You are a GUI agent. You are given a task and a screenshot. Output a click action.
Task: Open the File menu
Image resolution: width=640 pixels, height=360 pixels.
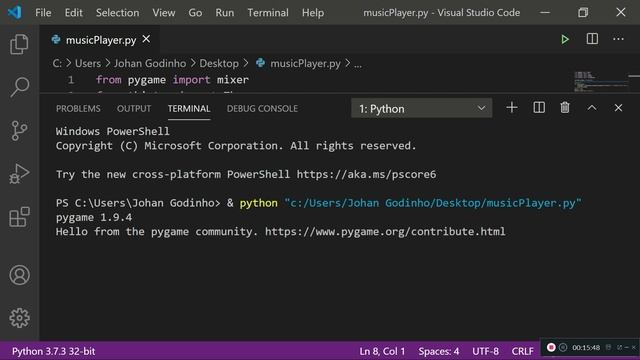tap(43, 13)
